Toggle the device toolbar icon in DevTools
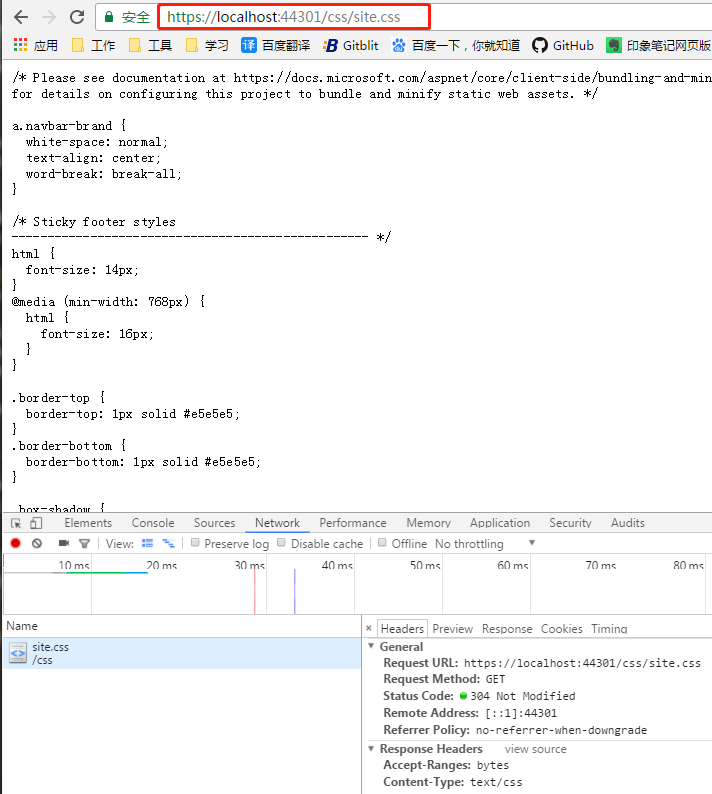 (36, 523)
